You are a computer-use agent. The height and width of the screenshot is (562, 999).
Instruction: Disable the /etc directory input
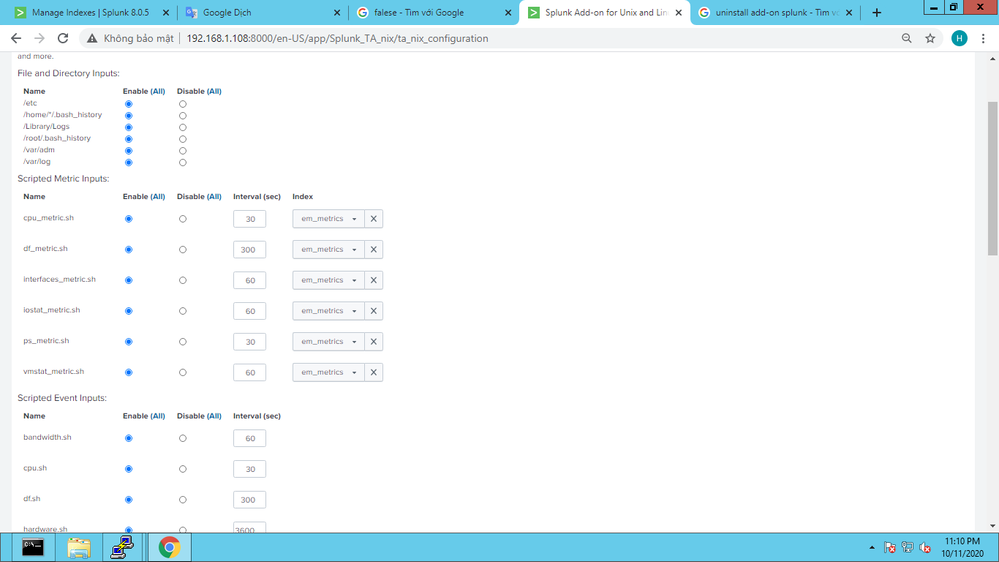pyautogui.click(x=182, y=104)
